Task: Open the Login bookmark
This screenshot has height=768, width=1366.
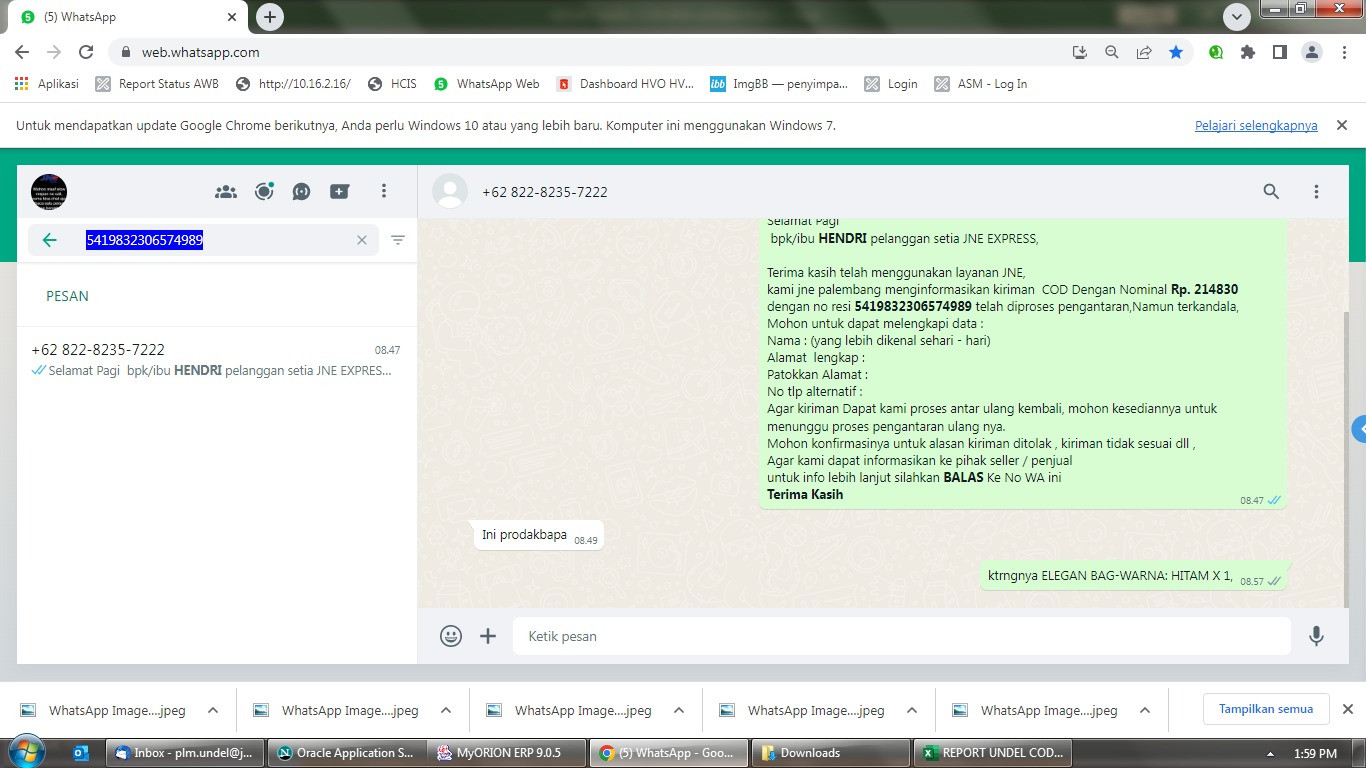Action: pos(891,84)
